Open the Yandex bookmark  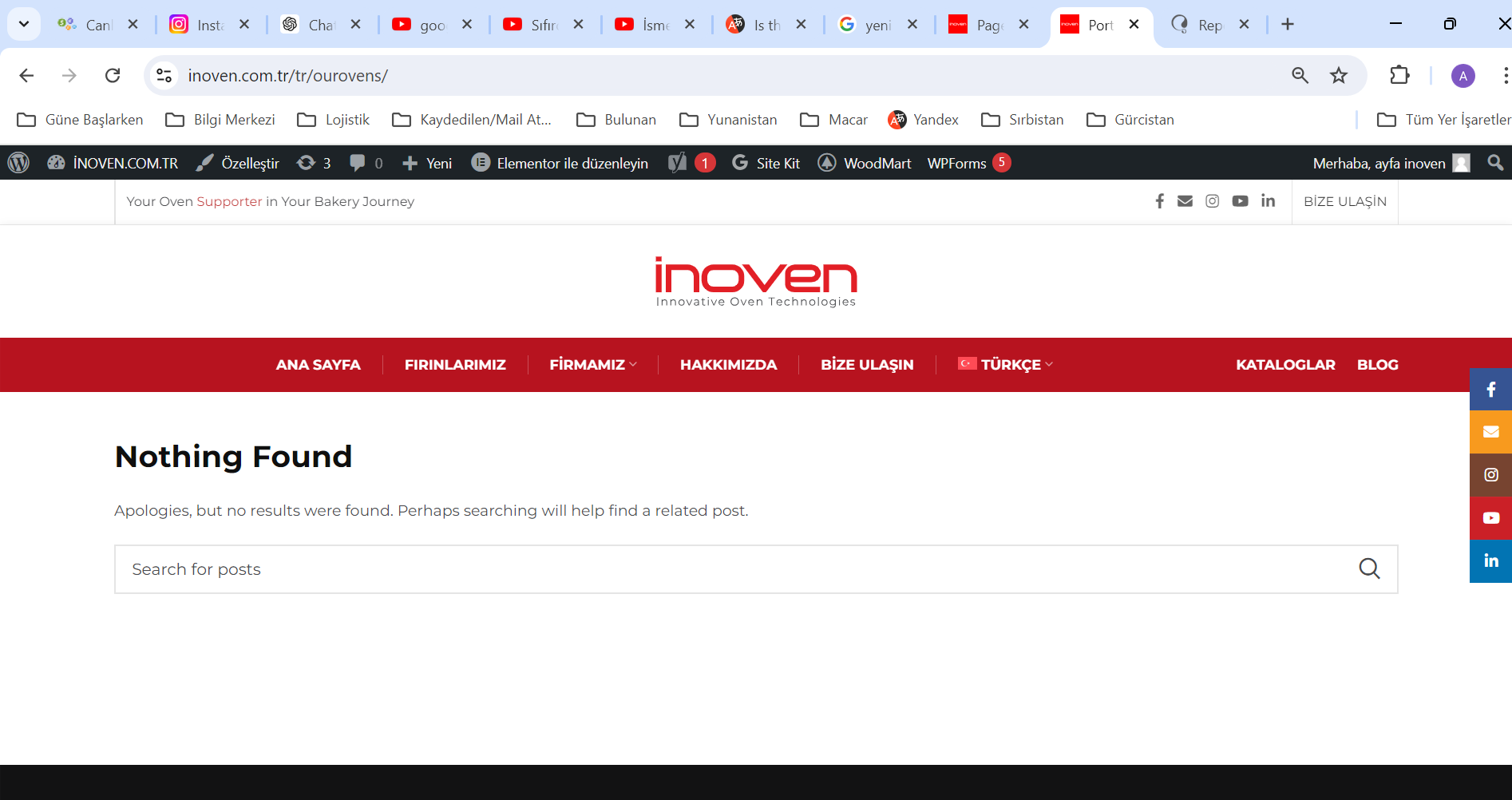click(924, 120)
